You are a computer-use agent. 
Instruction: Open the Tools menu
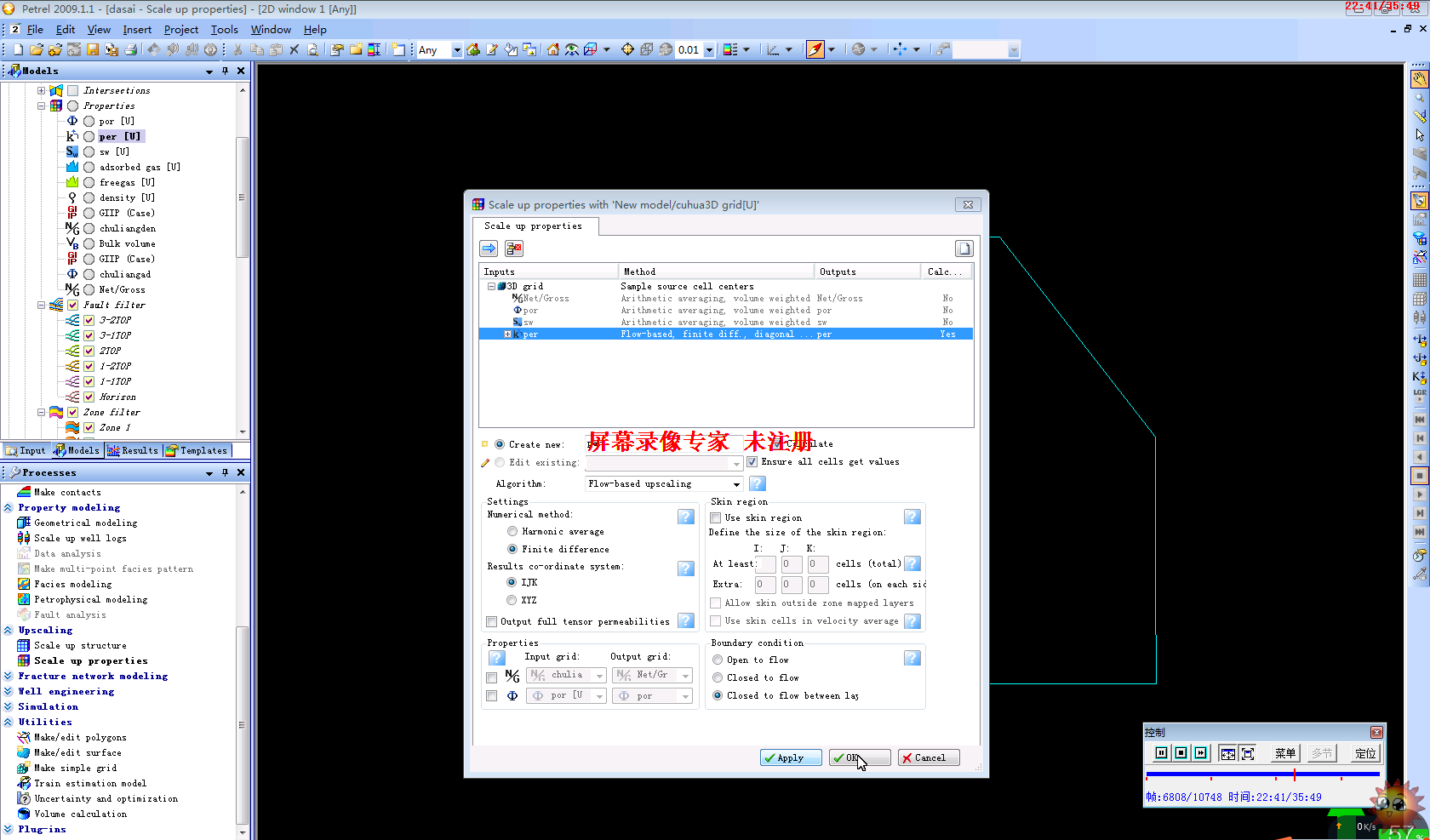point(224,30)
